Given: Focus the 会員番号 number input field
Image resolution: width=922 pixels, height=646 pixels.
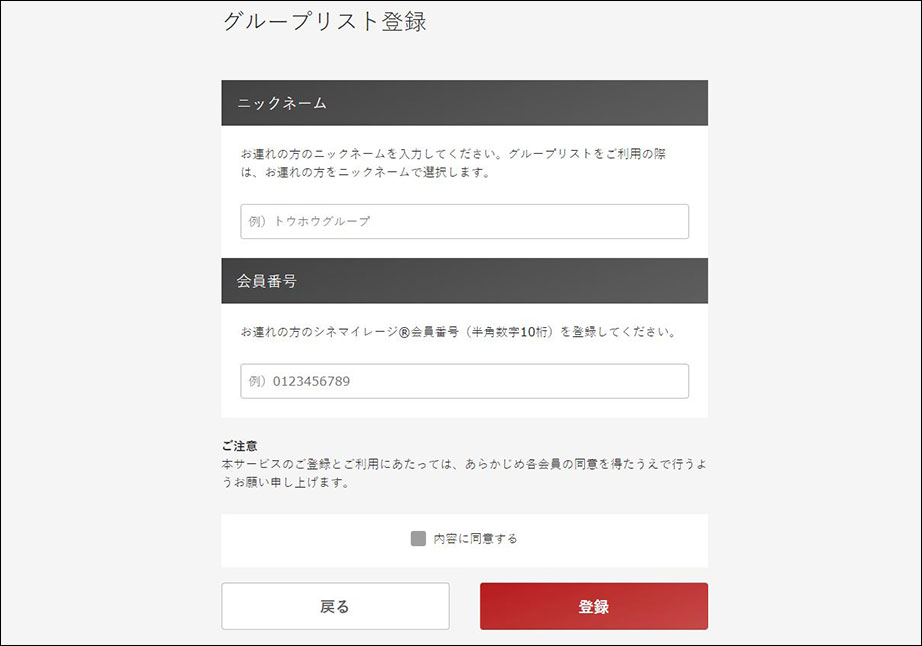Looking at the screenshot, I should point(465,381).
